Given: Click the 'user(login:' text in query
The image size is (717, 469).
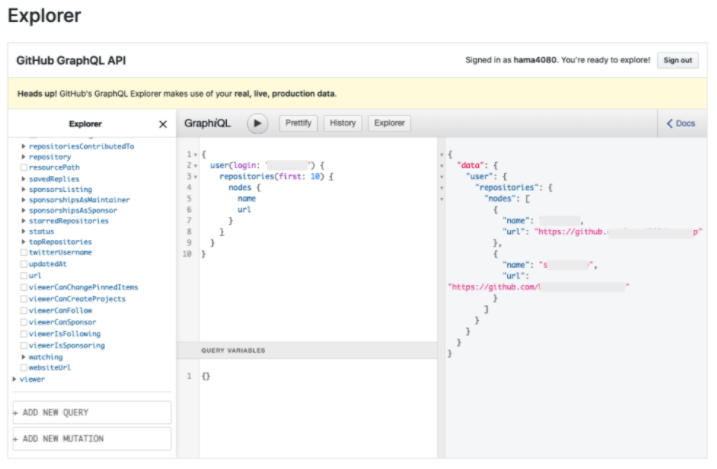Looking at the screenshot, I should 235,165.
